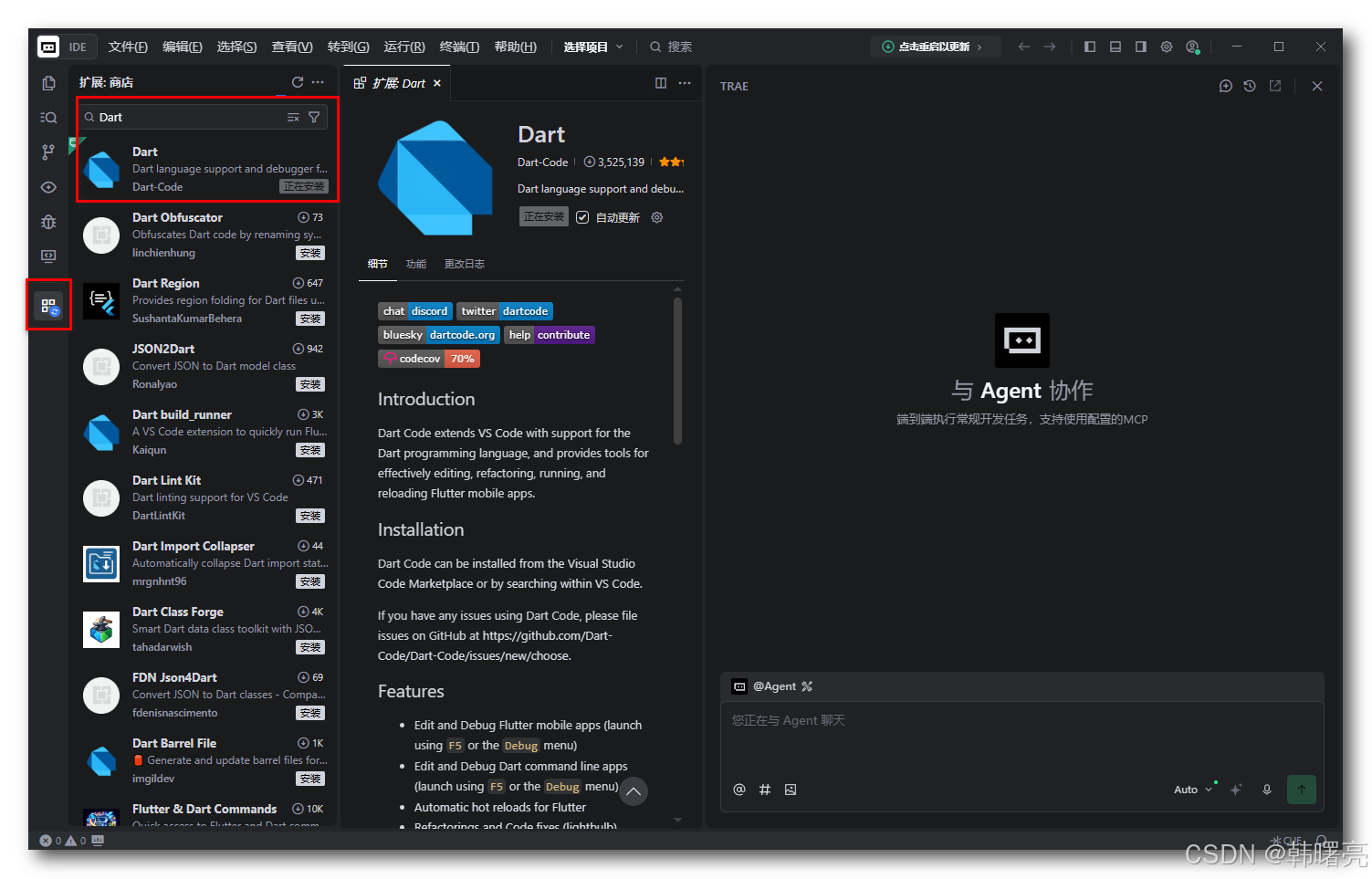Open Dart extension settings gear
The width and height of the screenshot is (1372, 879).
pyautogui.click(x=656, y=217)
